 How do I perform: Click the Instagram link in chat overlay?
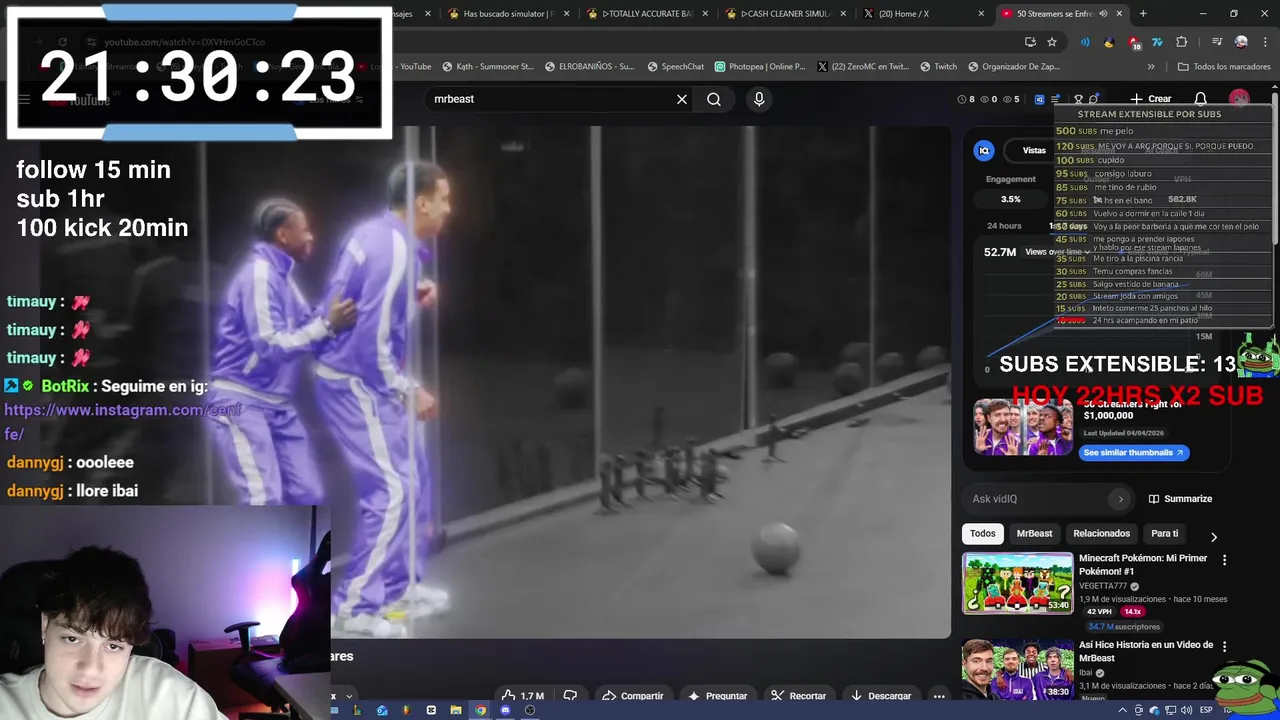123,422
